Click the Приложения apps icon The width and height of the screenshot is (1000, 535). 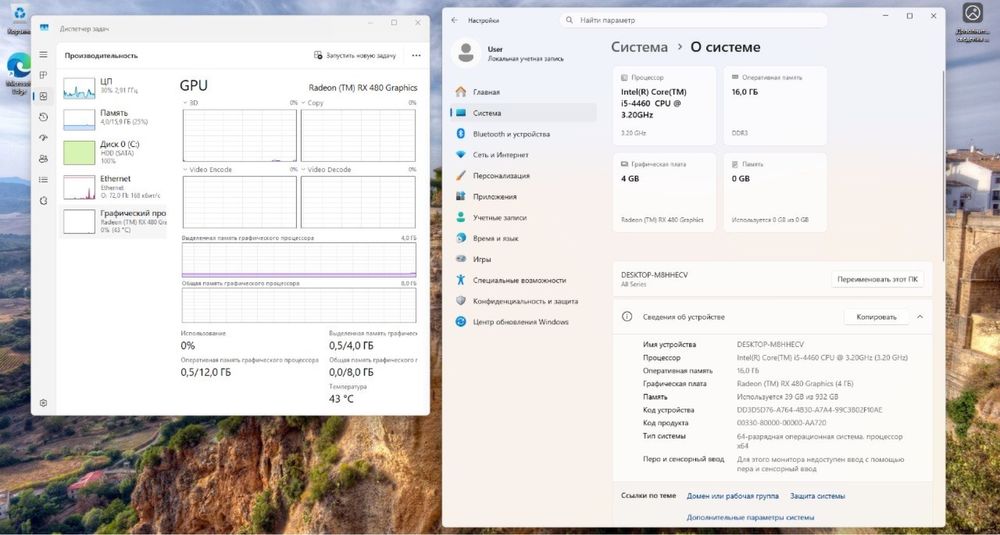coord(461,196)
